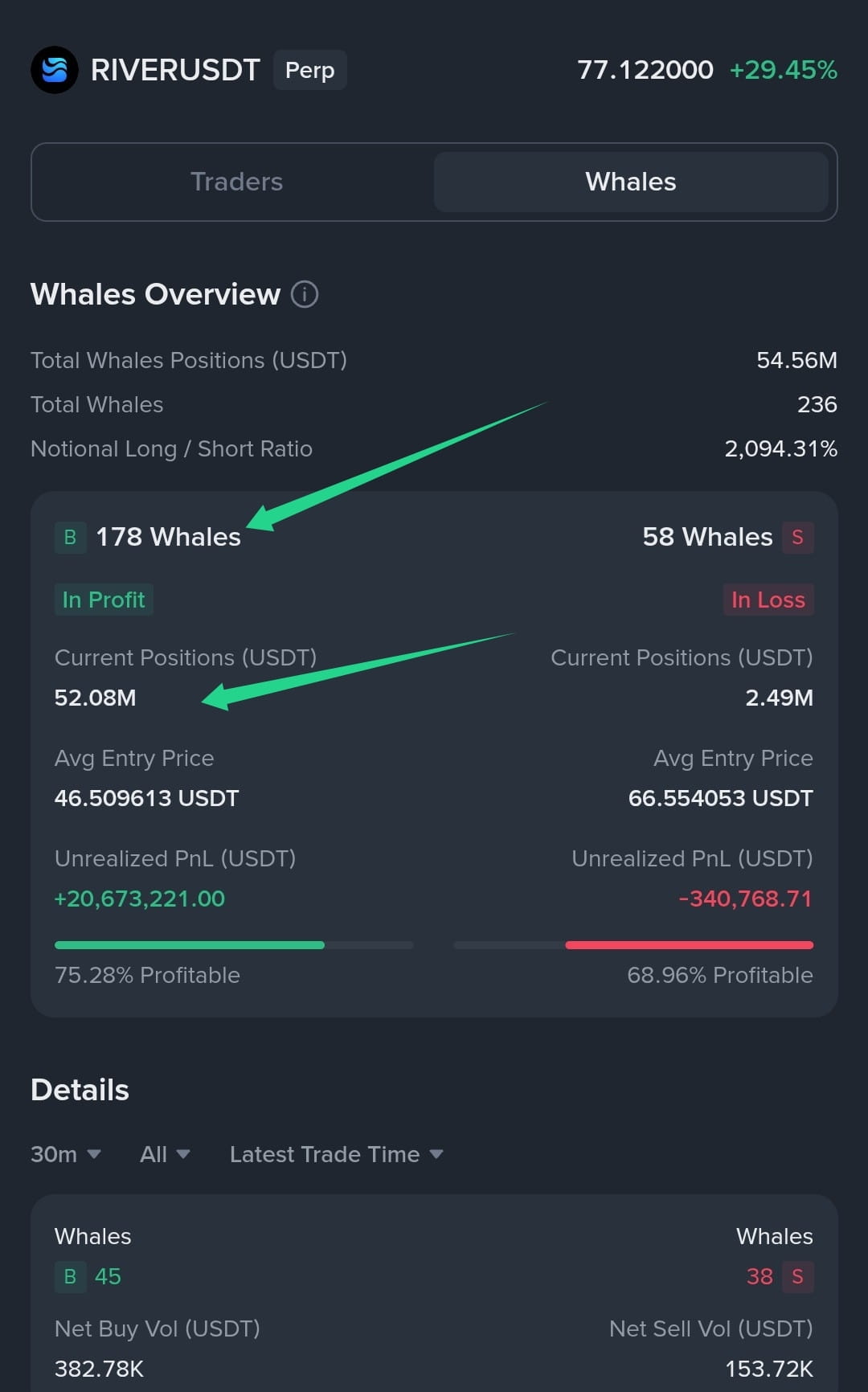This screenshot has height=1392, width=868.
Task: Tap the -340,768.71 unrealized PnL
Action: [x=746, y=899]
